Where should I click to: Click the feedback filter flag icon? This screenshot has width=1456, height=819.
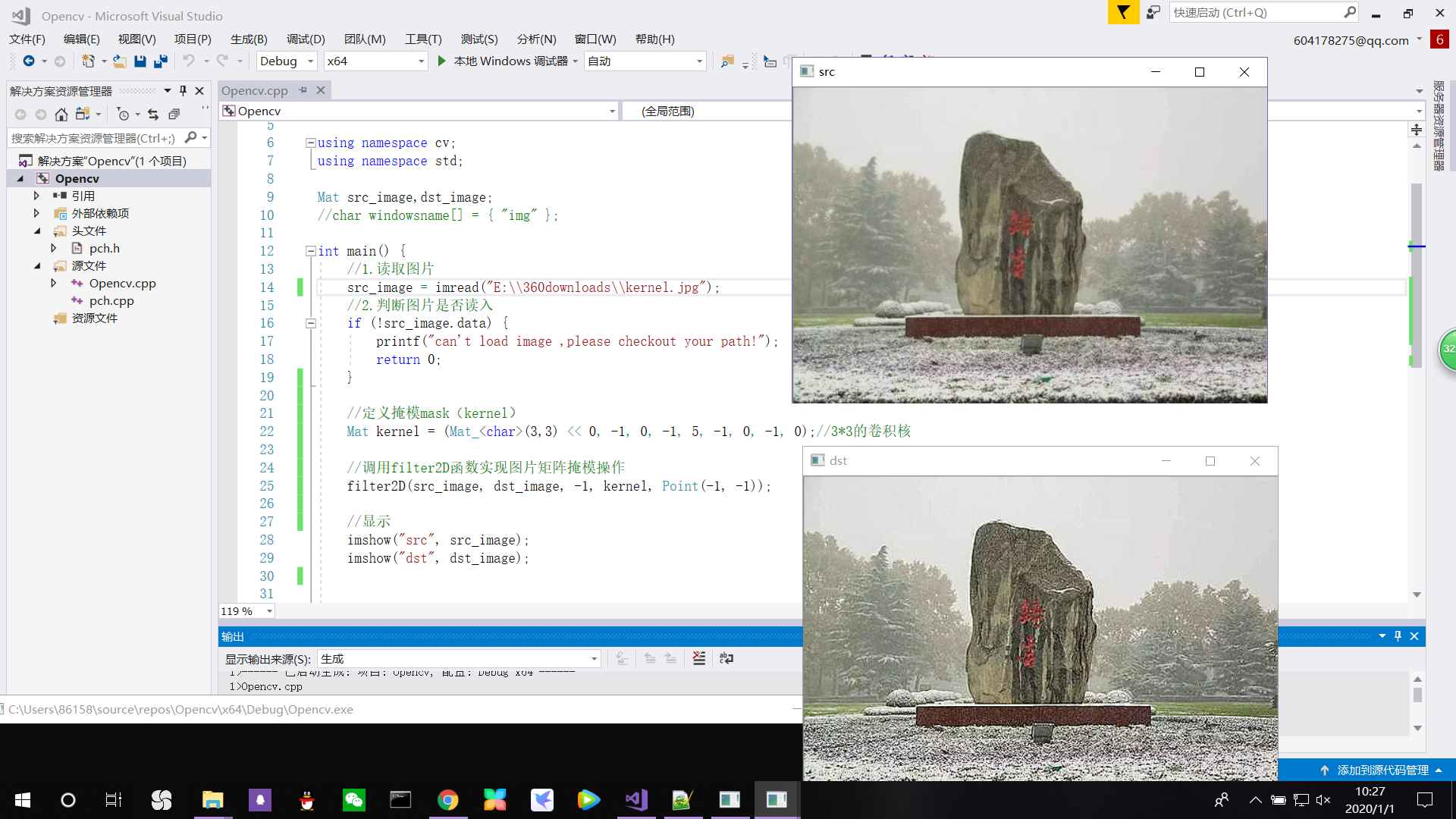[1123, 12]
